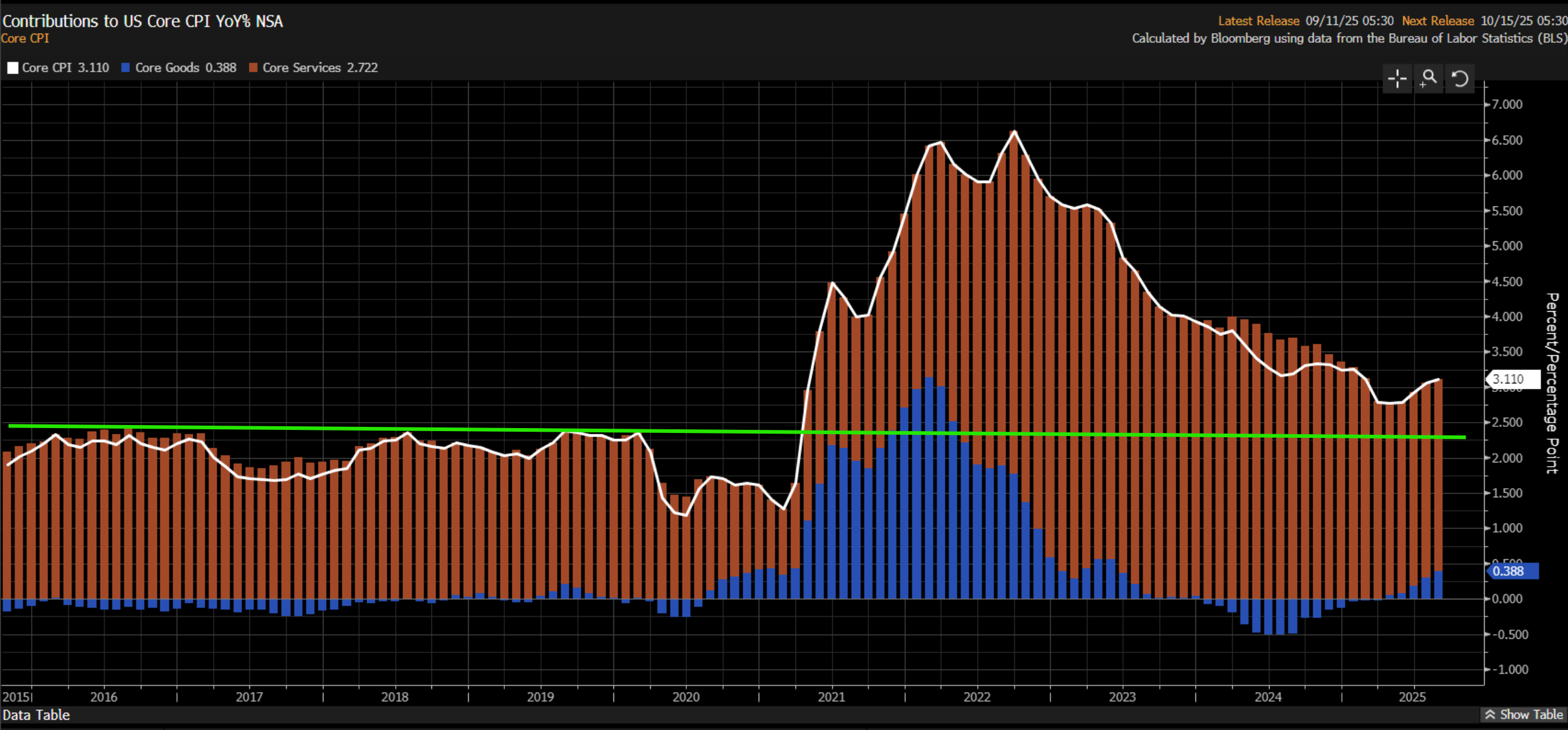Click the reset chart view icon
The height and width of the screenshot is (730, 1568).
coord(1460,78)
